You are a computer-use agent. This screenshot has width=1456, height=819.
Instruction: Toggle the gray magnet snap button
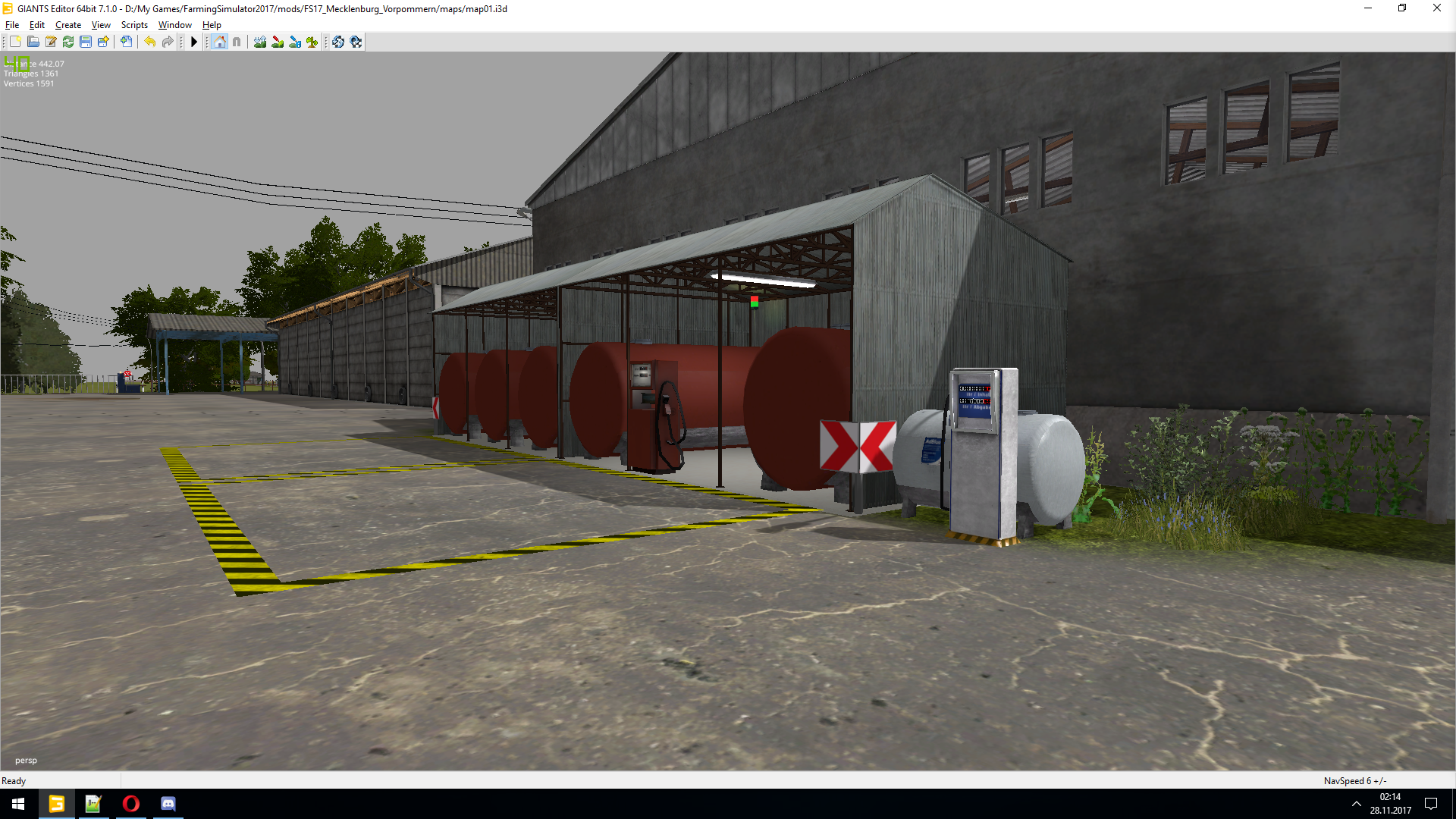237,42
